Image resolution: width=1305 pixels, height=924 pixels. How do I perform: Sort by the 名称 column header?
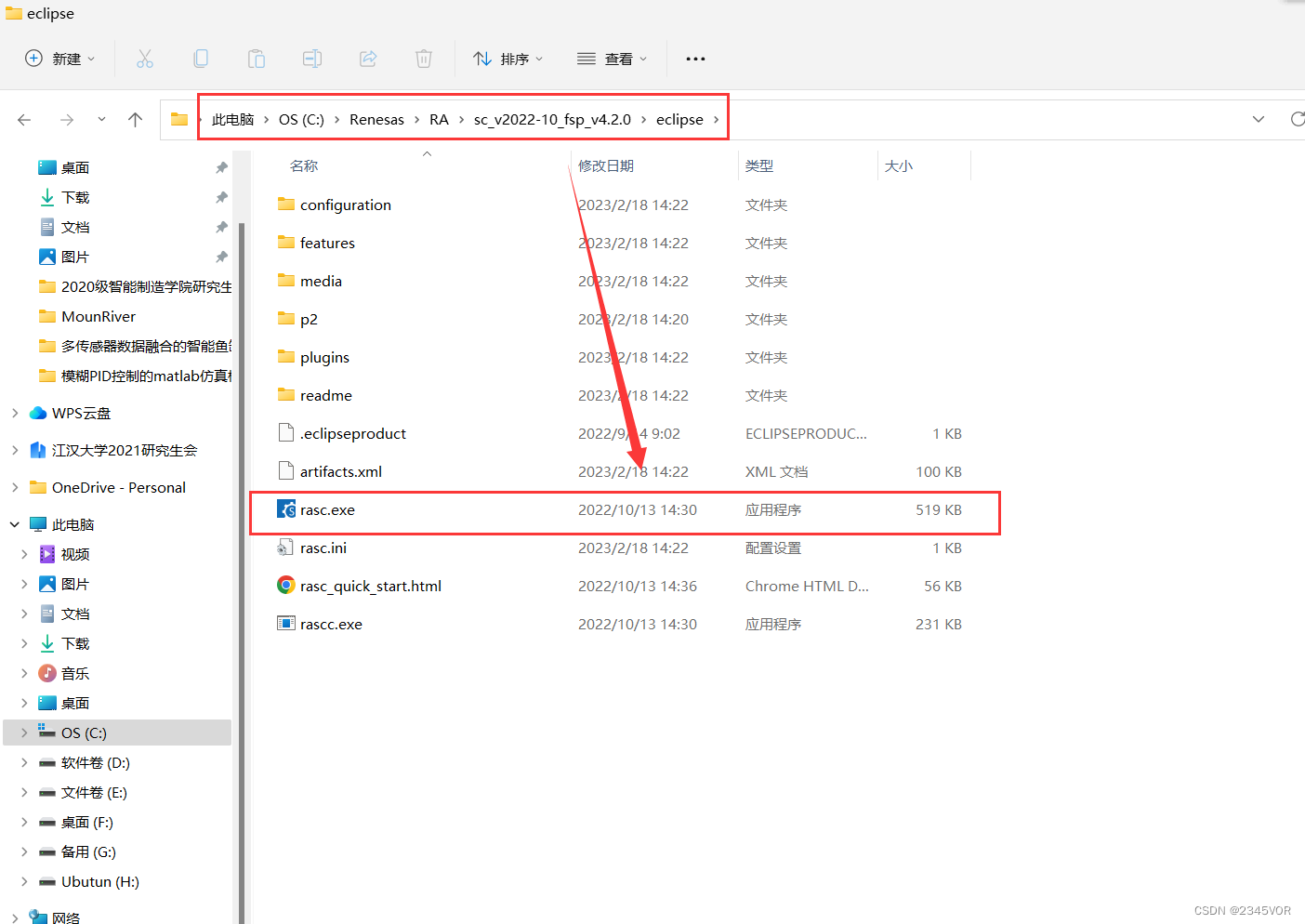click(x=304, y=165)
